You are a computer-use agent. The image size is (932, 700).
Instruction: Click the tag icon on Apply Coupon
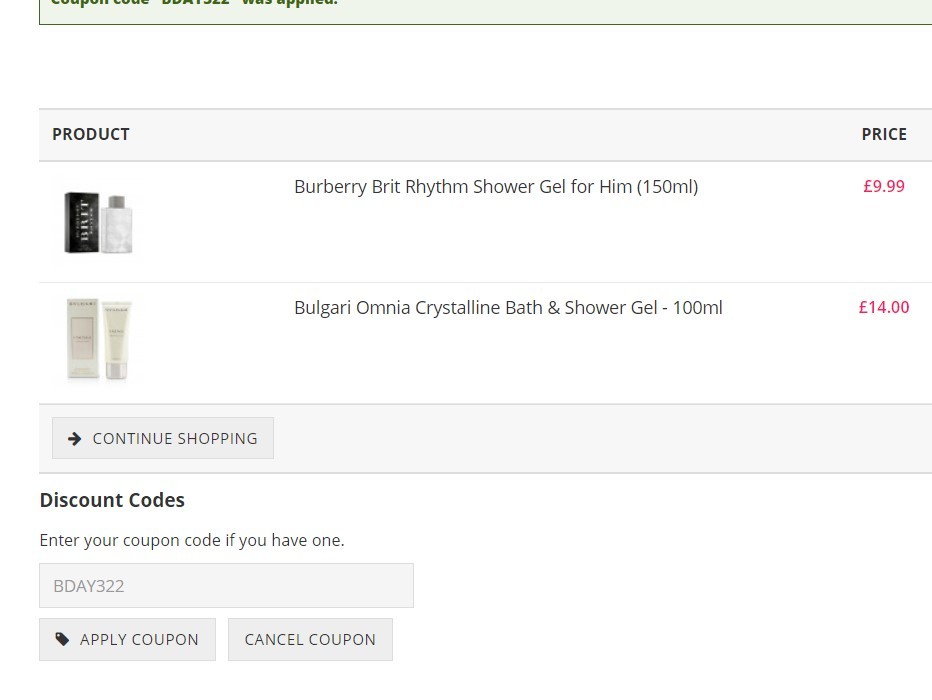[x=62, y=639]
